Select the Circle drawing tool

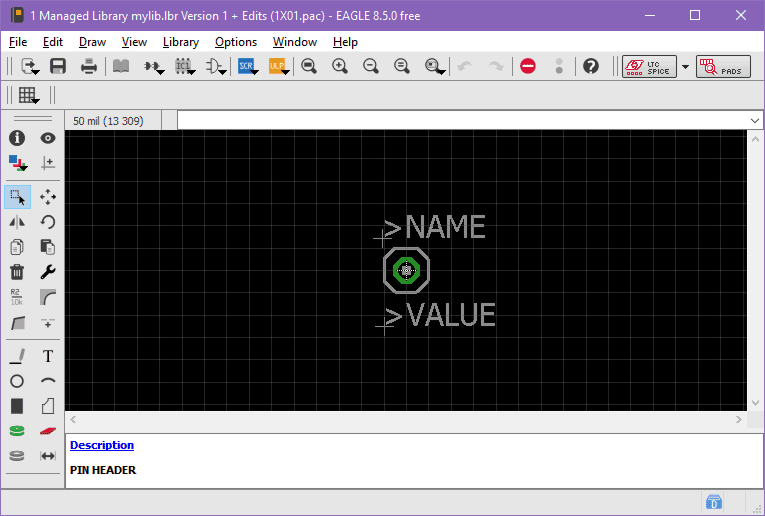coord(17,381)
